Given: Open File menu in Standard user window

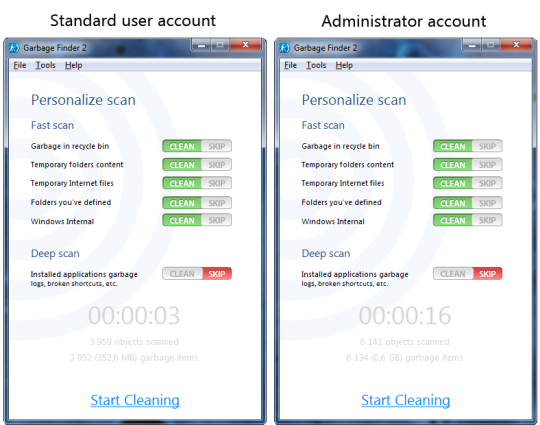Looking at the screenshot, I should point(20,65).
